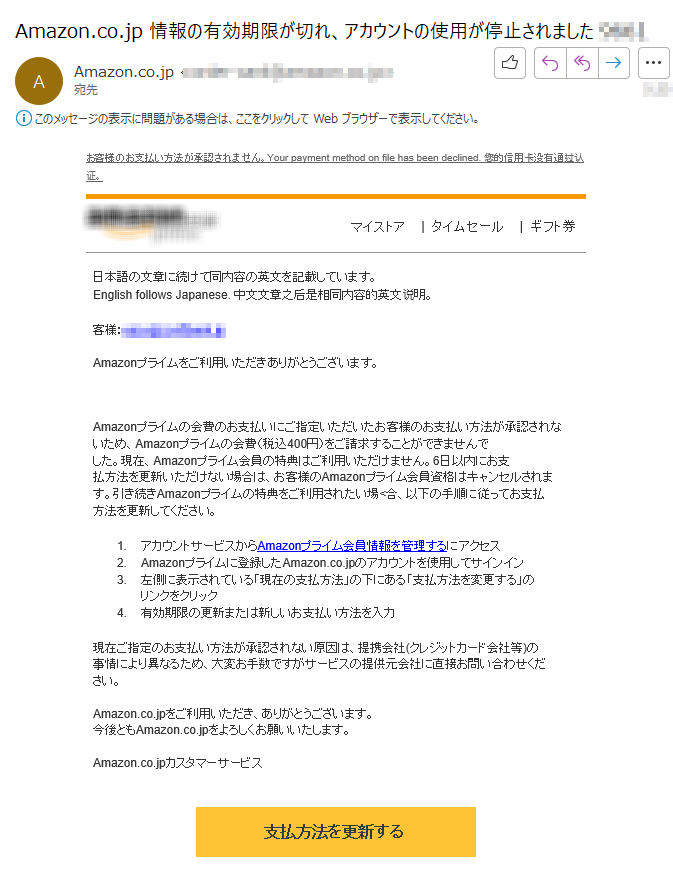Reply all with the double arrow icon
The width and height of the screenshot is (673, 877).
tap(582, 63)
